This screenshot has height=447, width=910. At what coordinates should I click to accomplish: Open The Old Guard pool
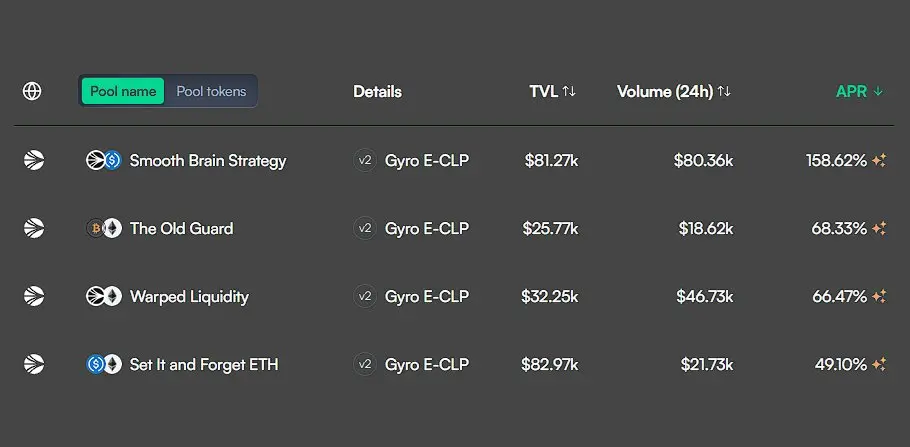point(181,228)
